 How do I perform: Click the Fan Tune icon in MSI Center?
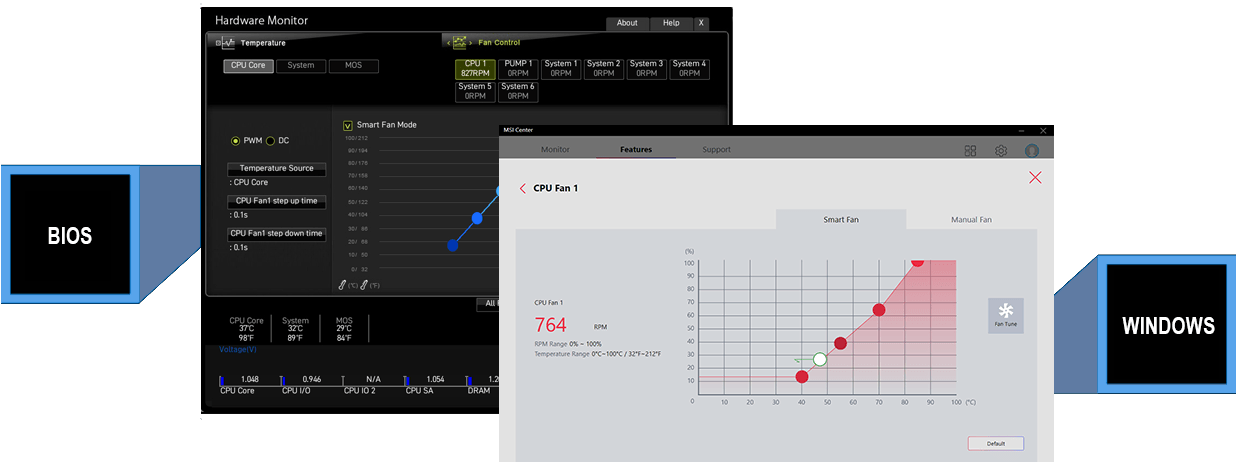pos(1005,315)
